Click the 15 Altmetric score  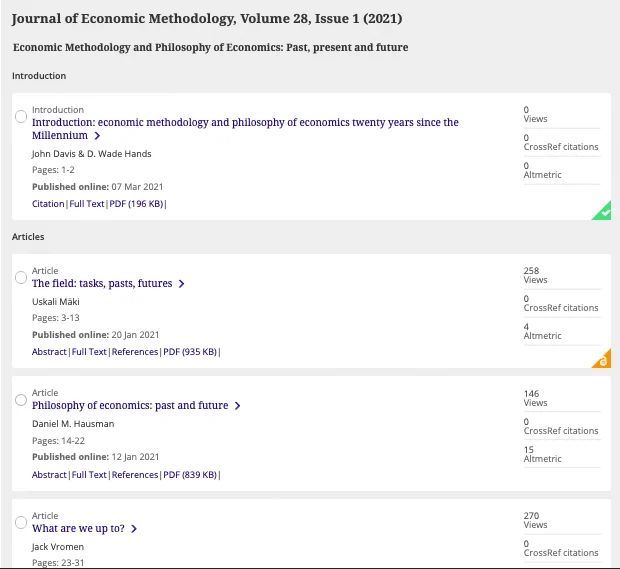[x=542, y=454]
